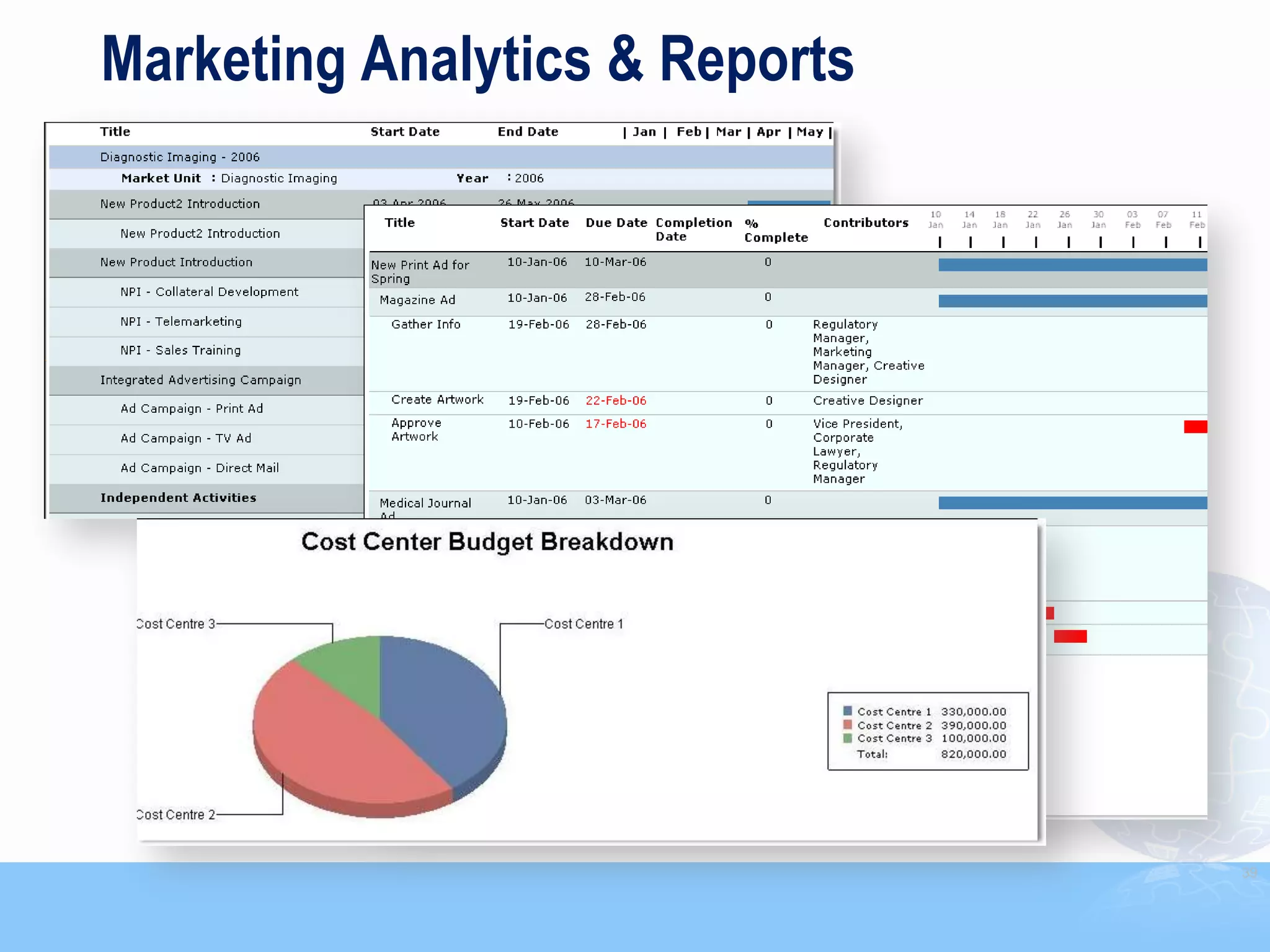Click the legend amount '390,000.00'
Screen dimensions: 1270x952
pos(974,725)
